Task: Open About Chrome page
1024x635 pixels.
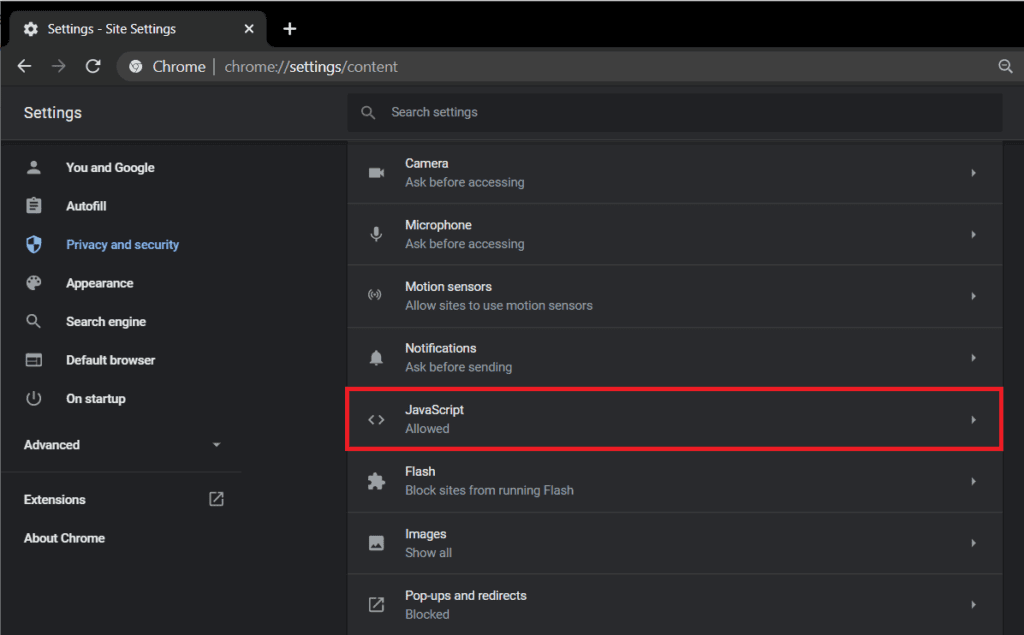Action: tap(64, 538)
